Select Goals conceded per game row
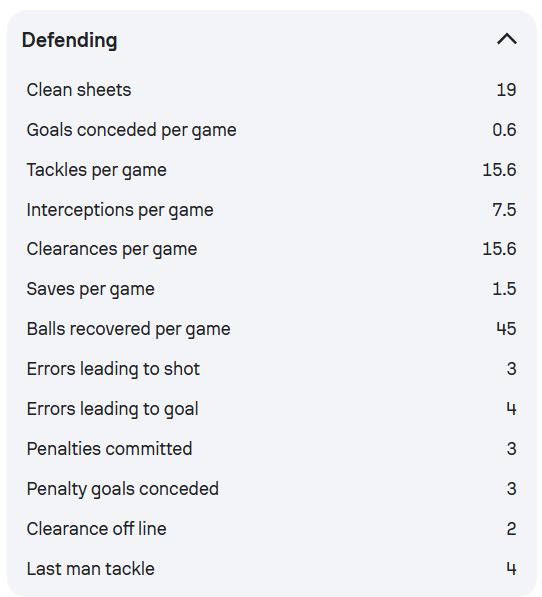542x597 pixels. (x=271, y=130)
